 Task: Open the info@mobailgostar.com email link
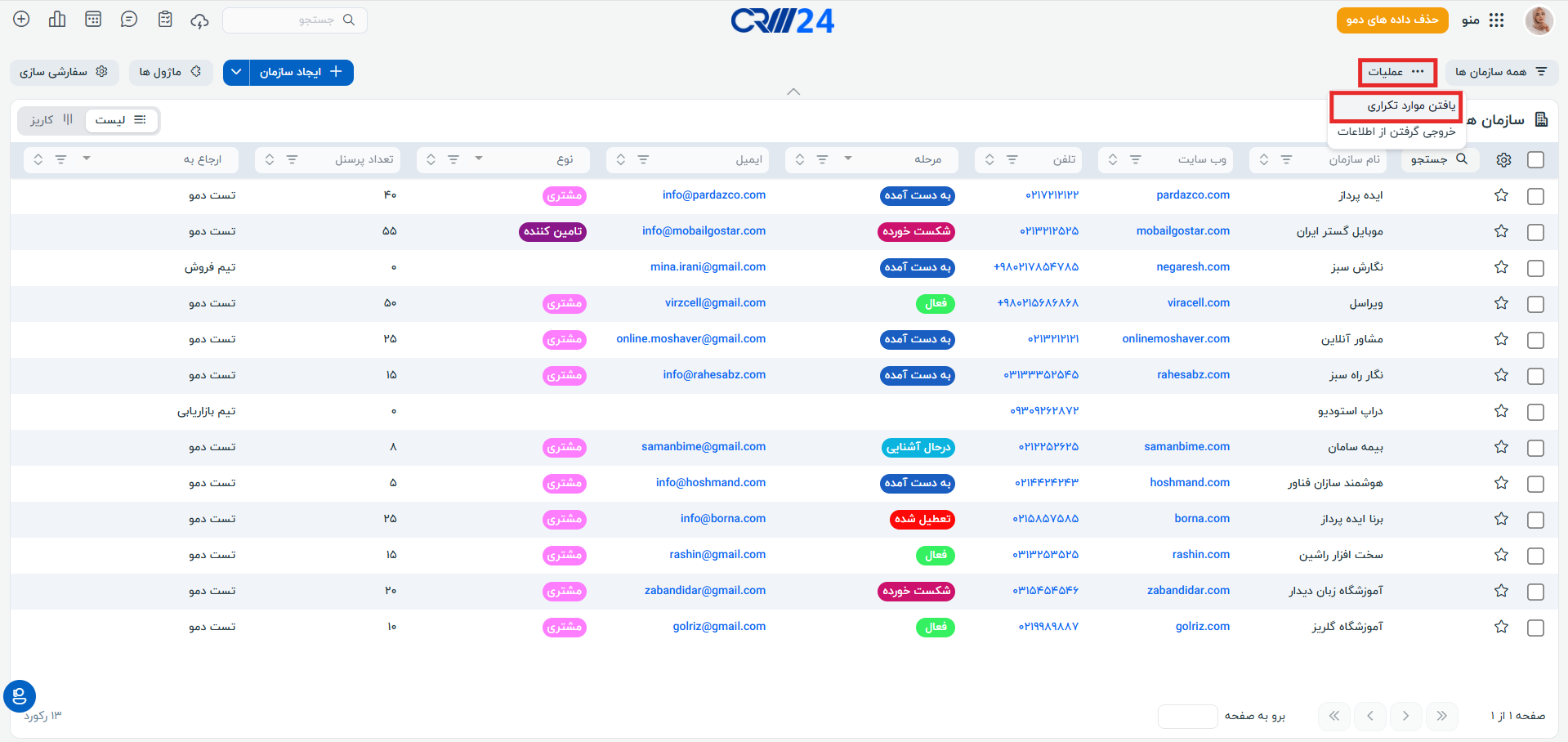(704, 231)
